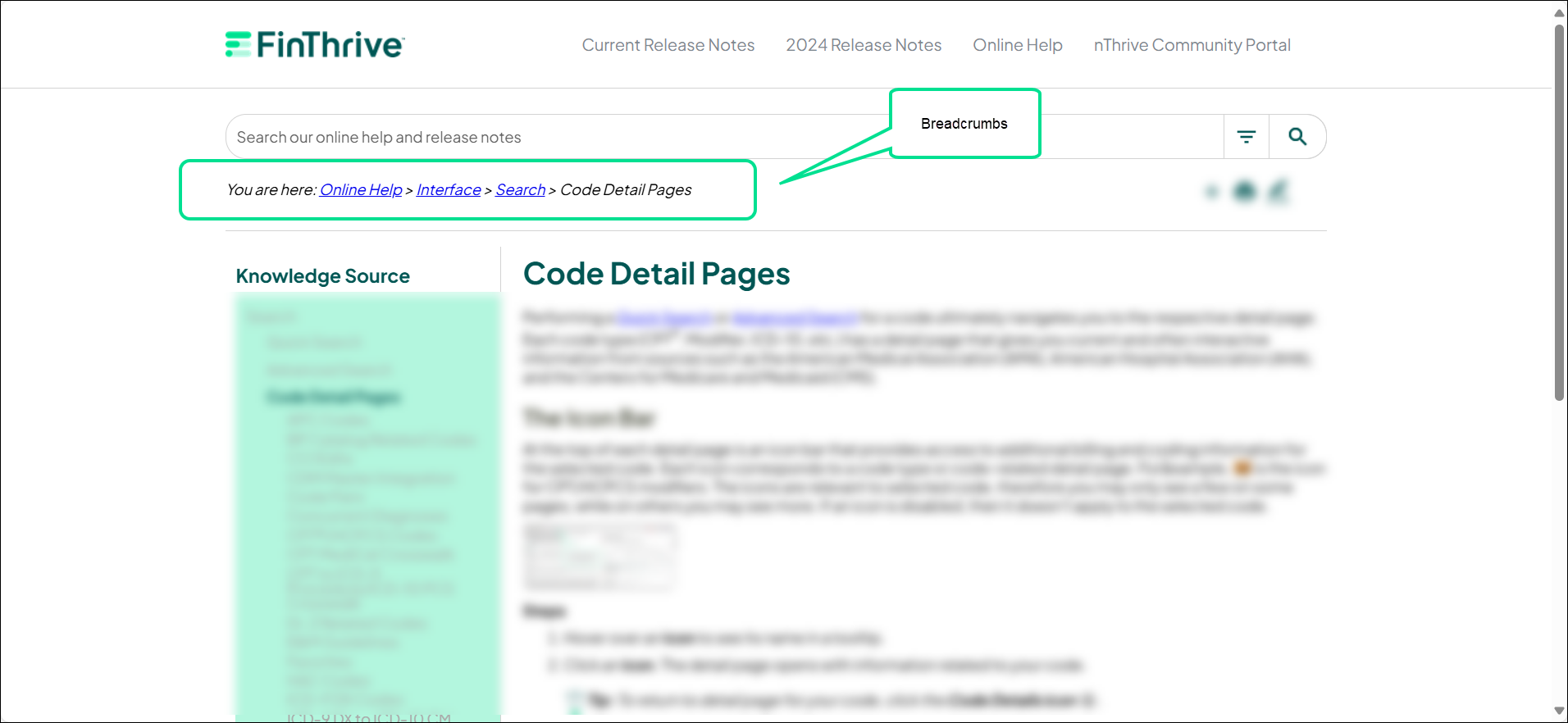
Task: Click the scrollbar down arrow
Action: coord(1559,711)
